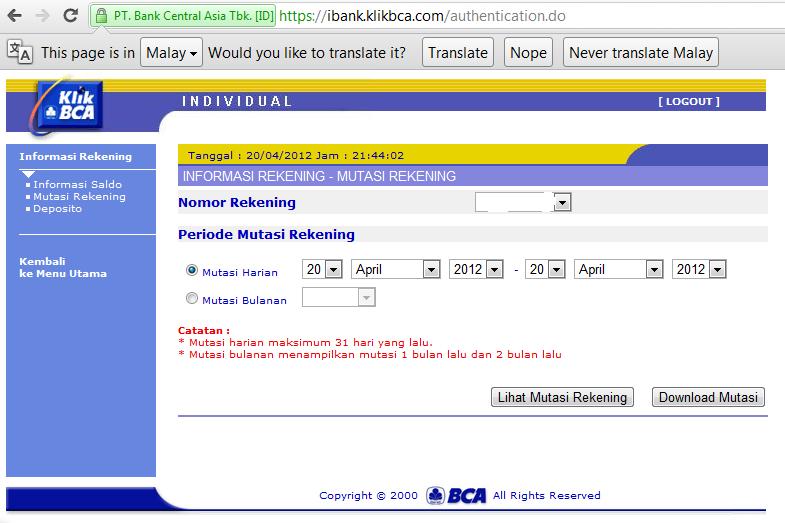Open the Malay language dropdown
Image resolution: width=785 pixels, height=523 pixels.
171,52
